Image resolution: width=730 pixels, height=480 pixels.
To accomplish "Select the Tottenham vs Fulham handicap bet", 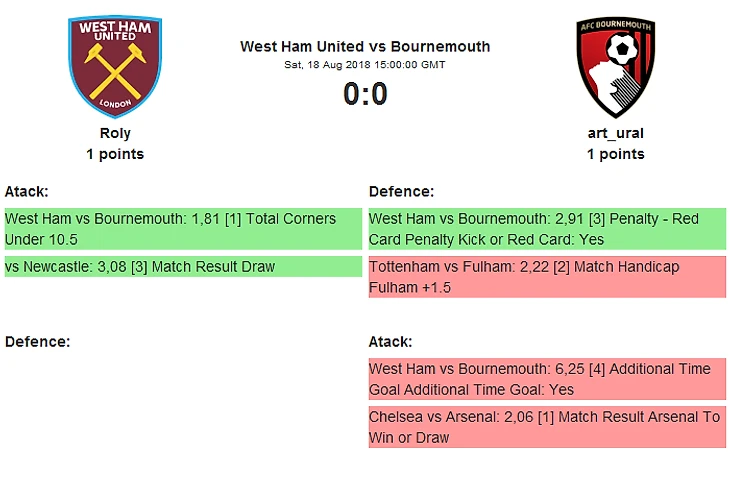I will coord(547,277).
